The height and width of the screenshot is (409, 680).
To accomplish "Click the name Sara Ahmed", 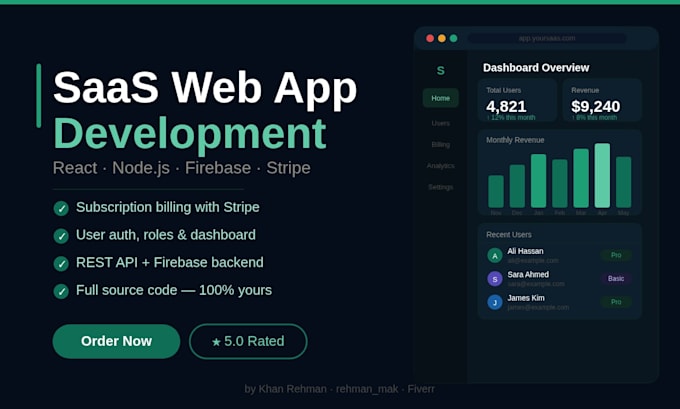I will [x=528, y=275].
